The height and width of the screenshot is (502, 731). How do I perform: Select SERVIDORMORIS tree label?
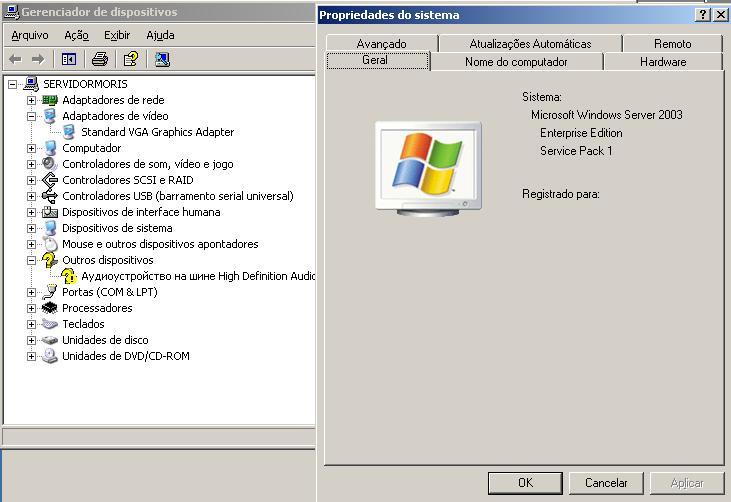click(85, 84)
